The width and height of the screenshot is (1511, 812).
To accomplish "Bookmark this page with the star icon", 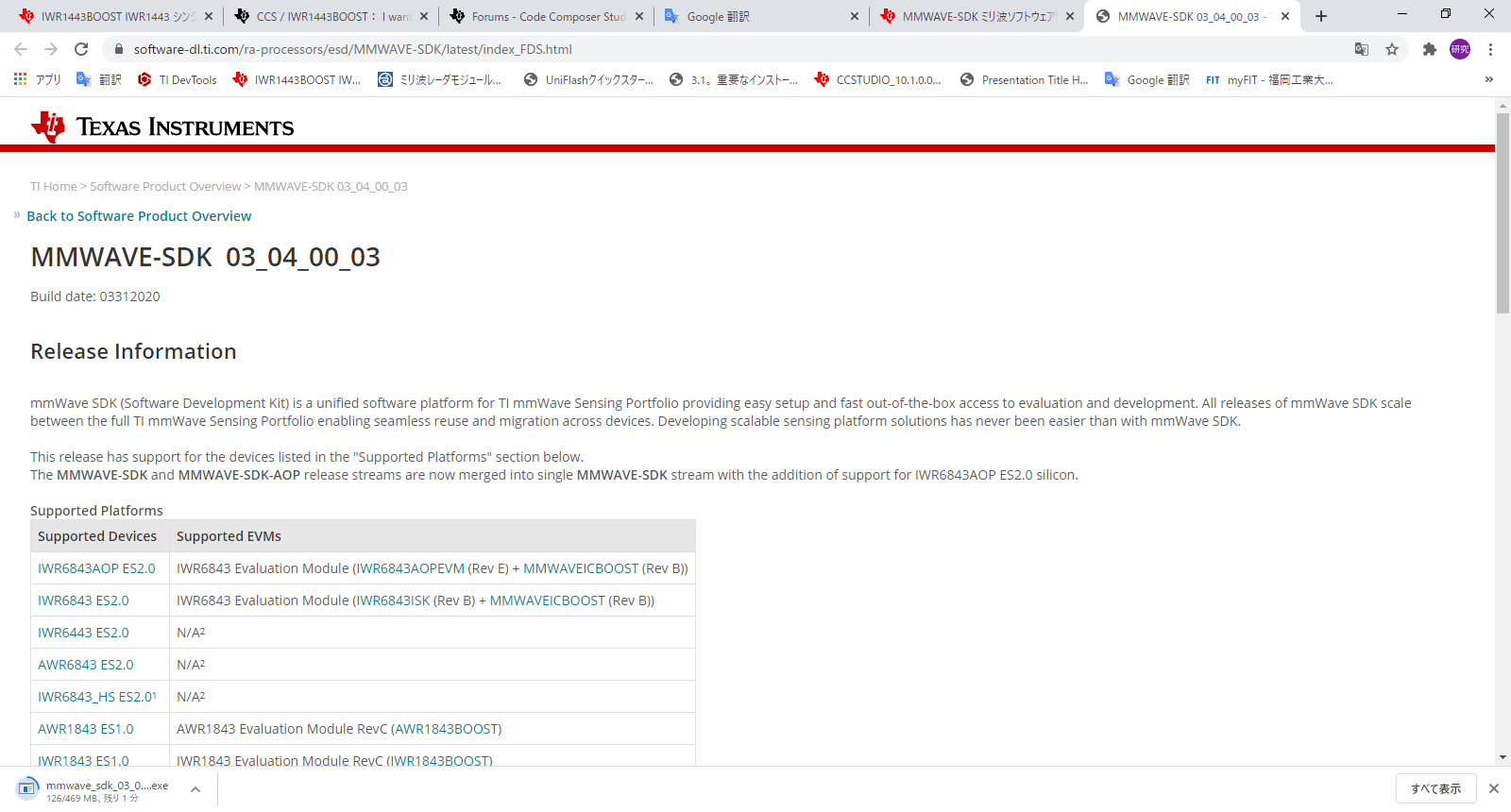I will [1392, 49].
